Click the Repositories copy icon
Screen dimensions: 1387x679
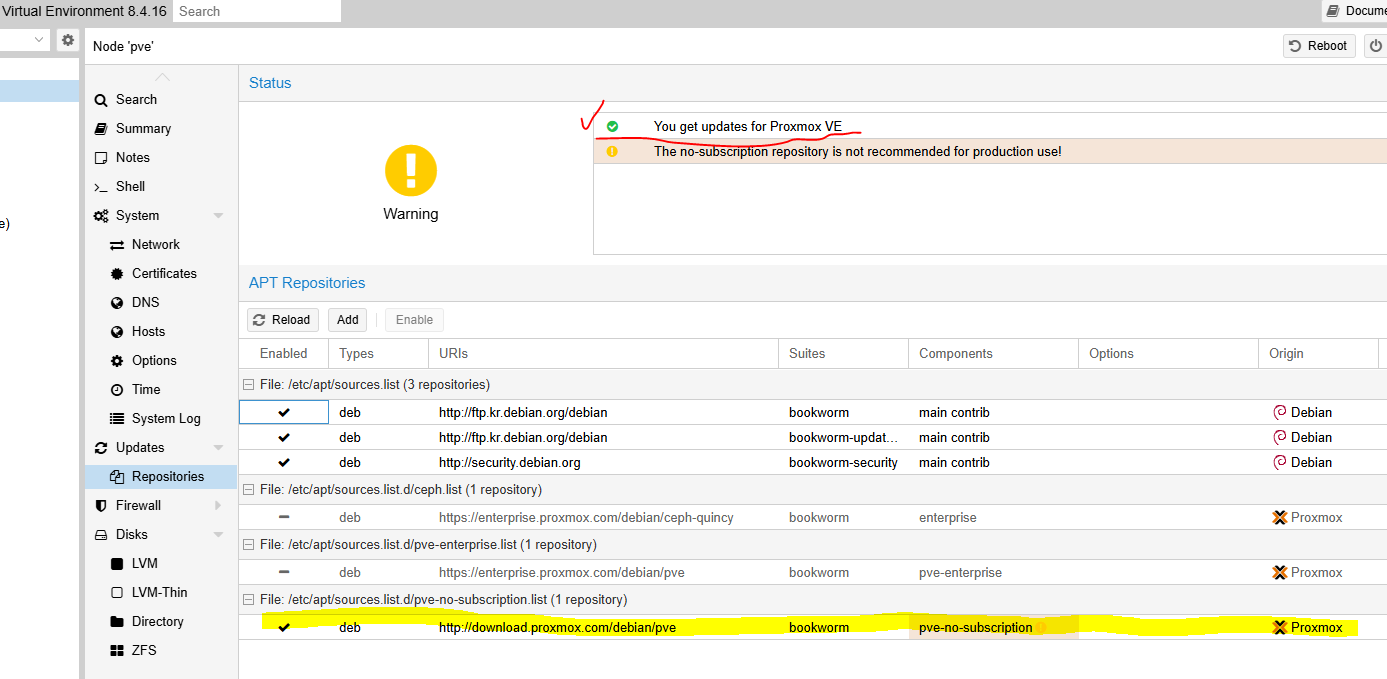tap(116, 476)
